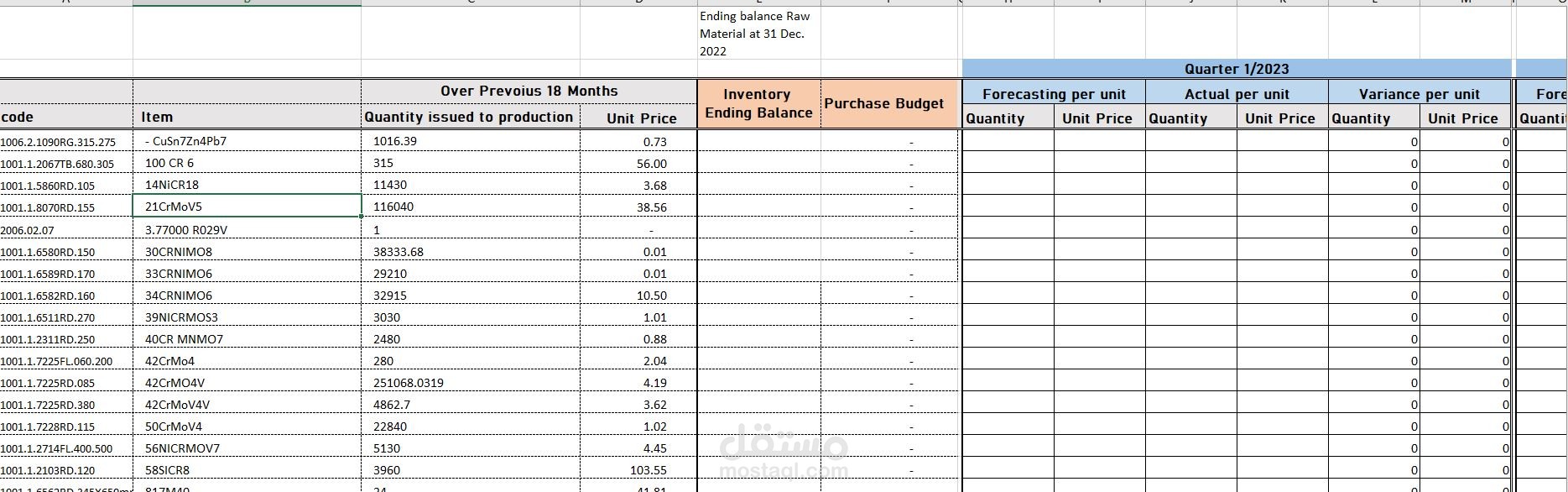Click Variance per unit header
Viewport: 1568px width, 492px height.
click(x=1420, y=93)
